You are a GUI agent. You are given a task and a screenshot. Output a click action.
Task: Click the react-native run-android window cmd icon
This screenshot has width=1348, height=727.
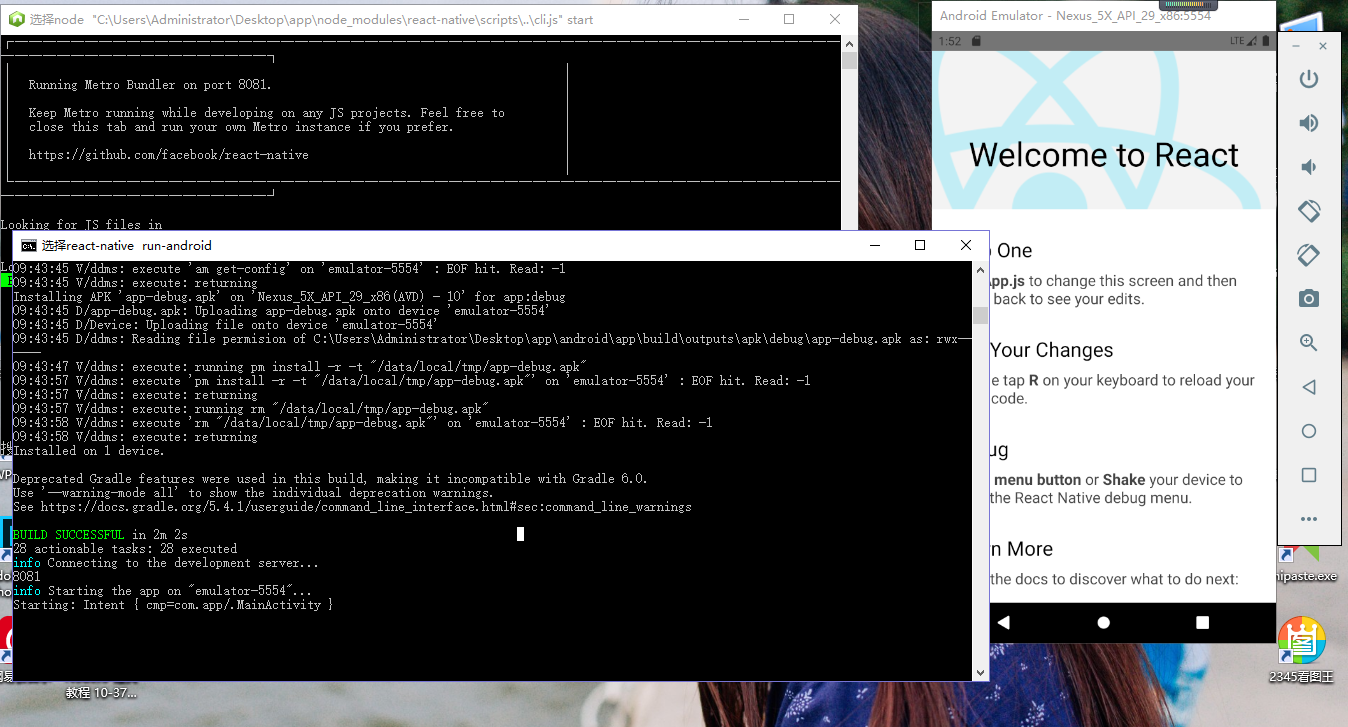tap(29, 246)
